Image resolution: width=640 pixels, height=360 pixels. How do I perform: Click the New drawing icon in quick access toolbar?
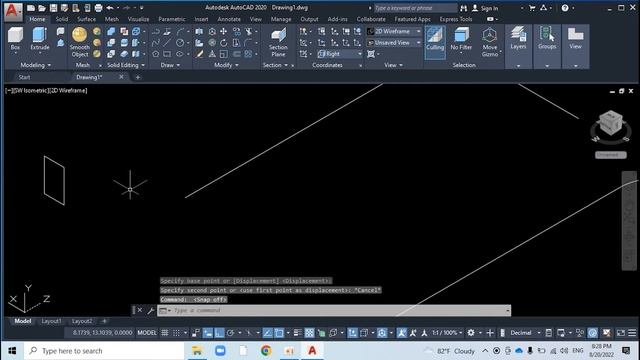(31, 8)
